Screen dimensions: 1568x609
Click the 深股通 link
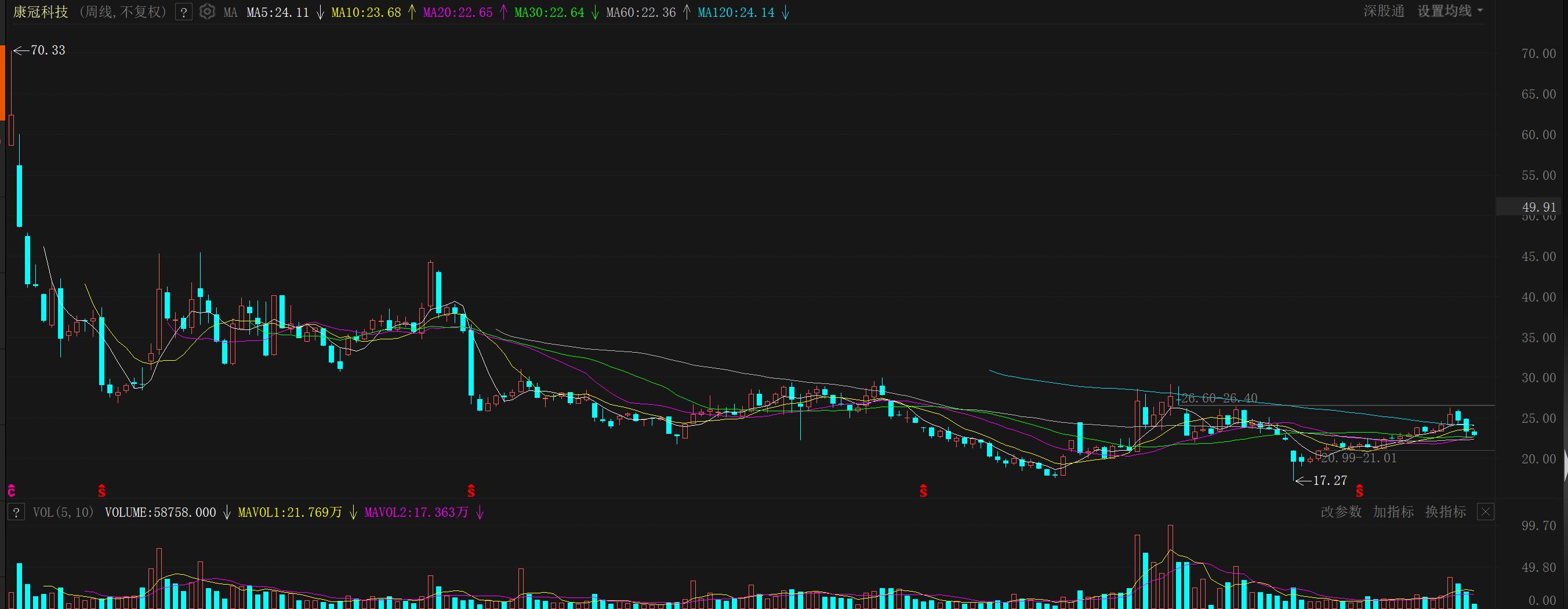pos(1384,11)
